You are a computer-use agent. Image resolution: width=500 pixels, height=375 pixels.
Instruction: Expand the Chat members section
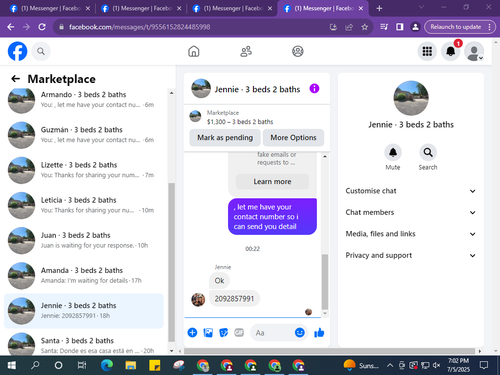click(411, 212)
